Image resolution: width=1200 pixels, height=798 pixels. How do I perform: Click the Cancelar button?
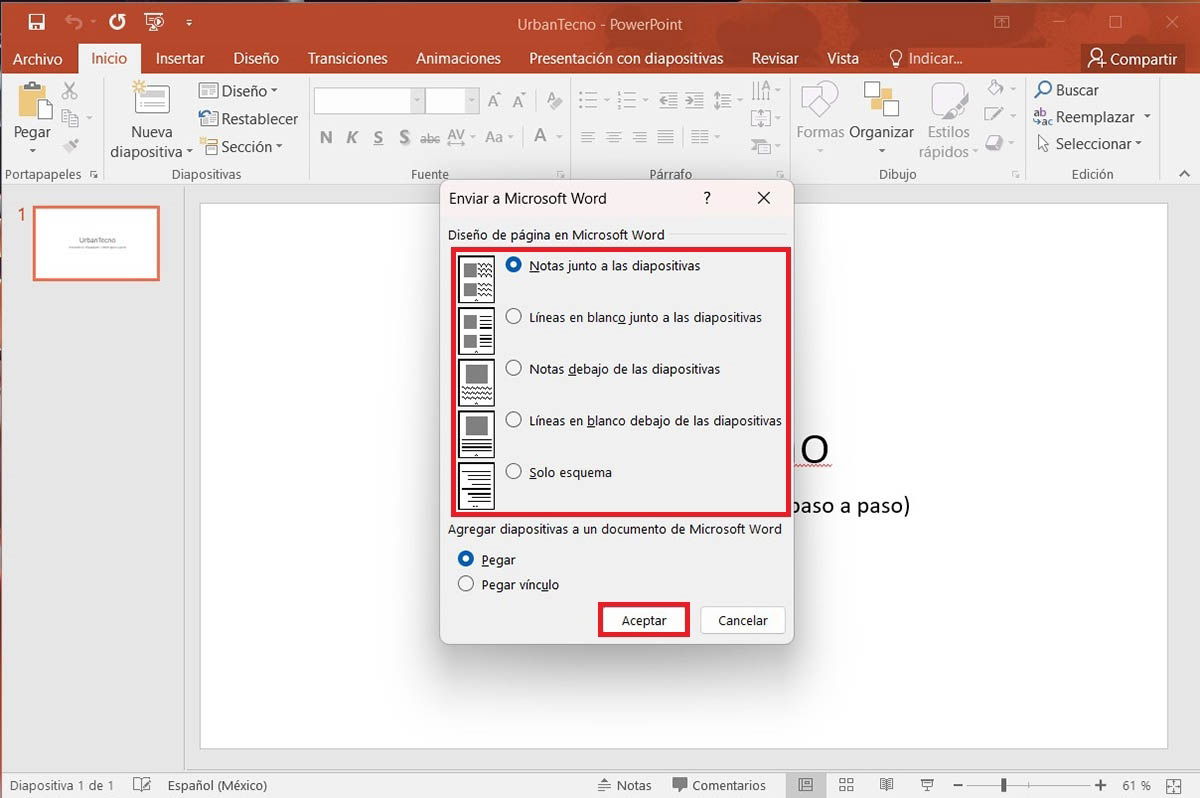pos(742,620)
